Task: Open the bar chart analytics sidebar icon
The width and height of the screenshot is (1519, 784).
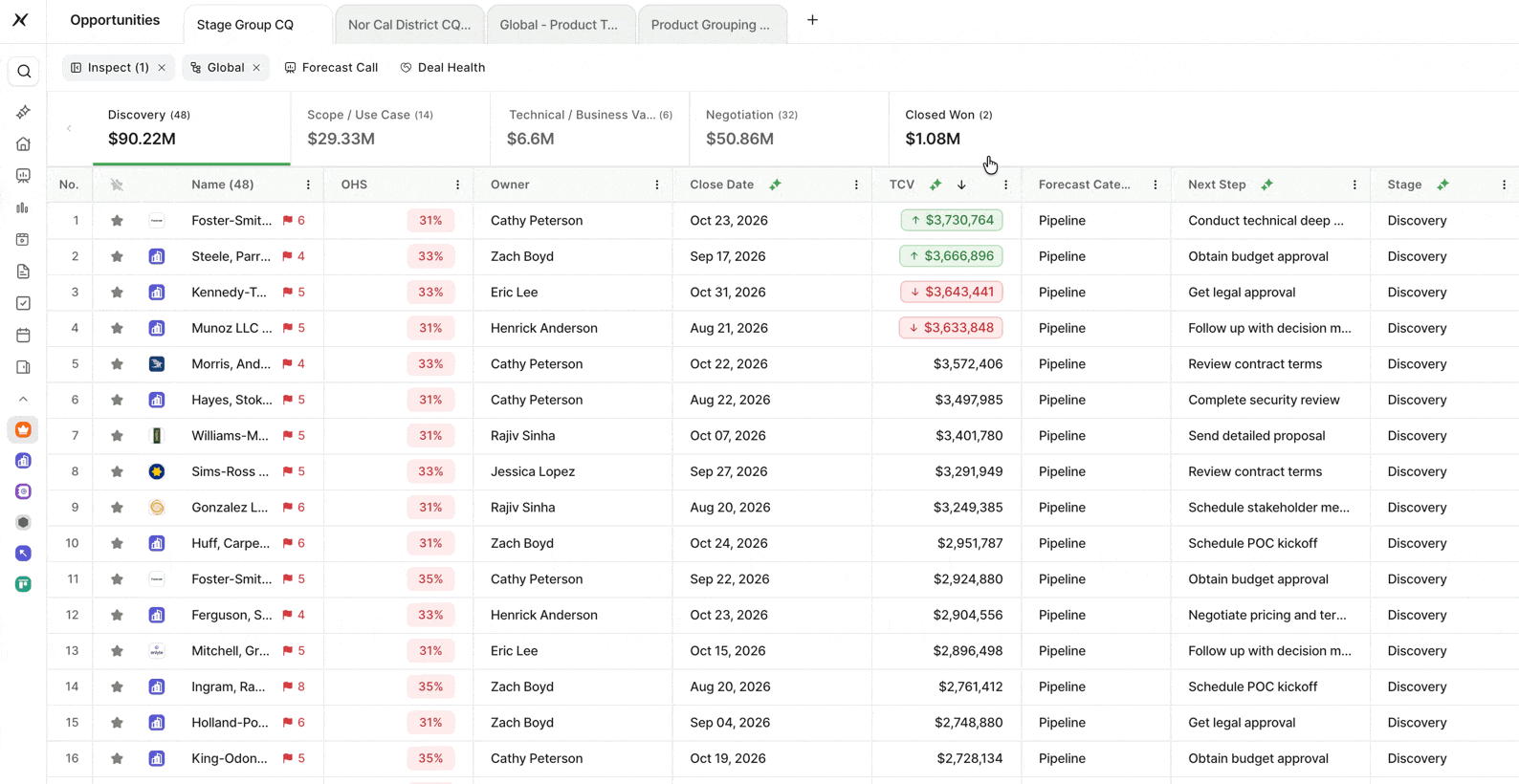Action: [x=23, y=207]
